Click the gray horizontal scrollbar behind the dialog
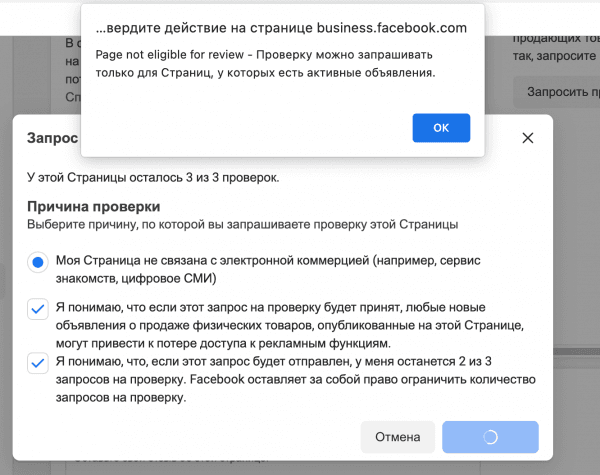 coord(576,351)
